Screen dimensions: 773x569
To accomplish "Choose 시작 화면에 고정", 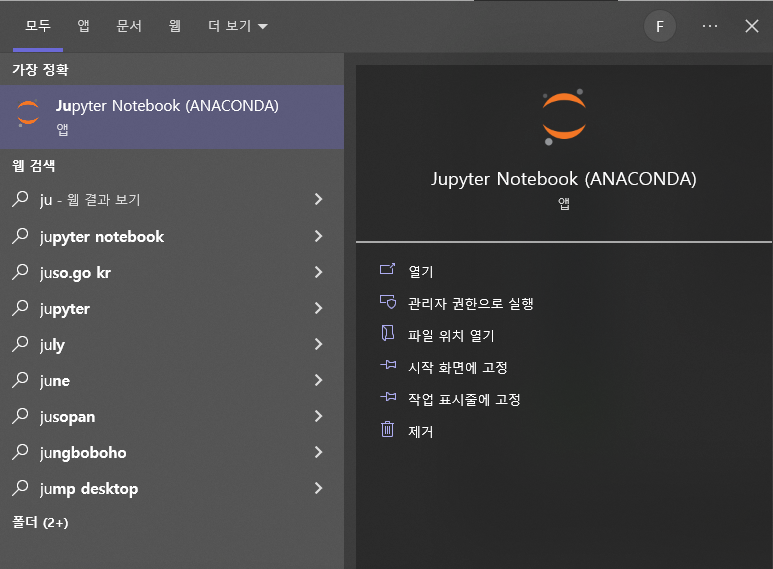I will tap(458, 367).
